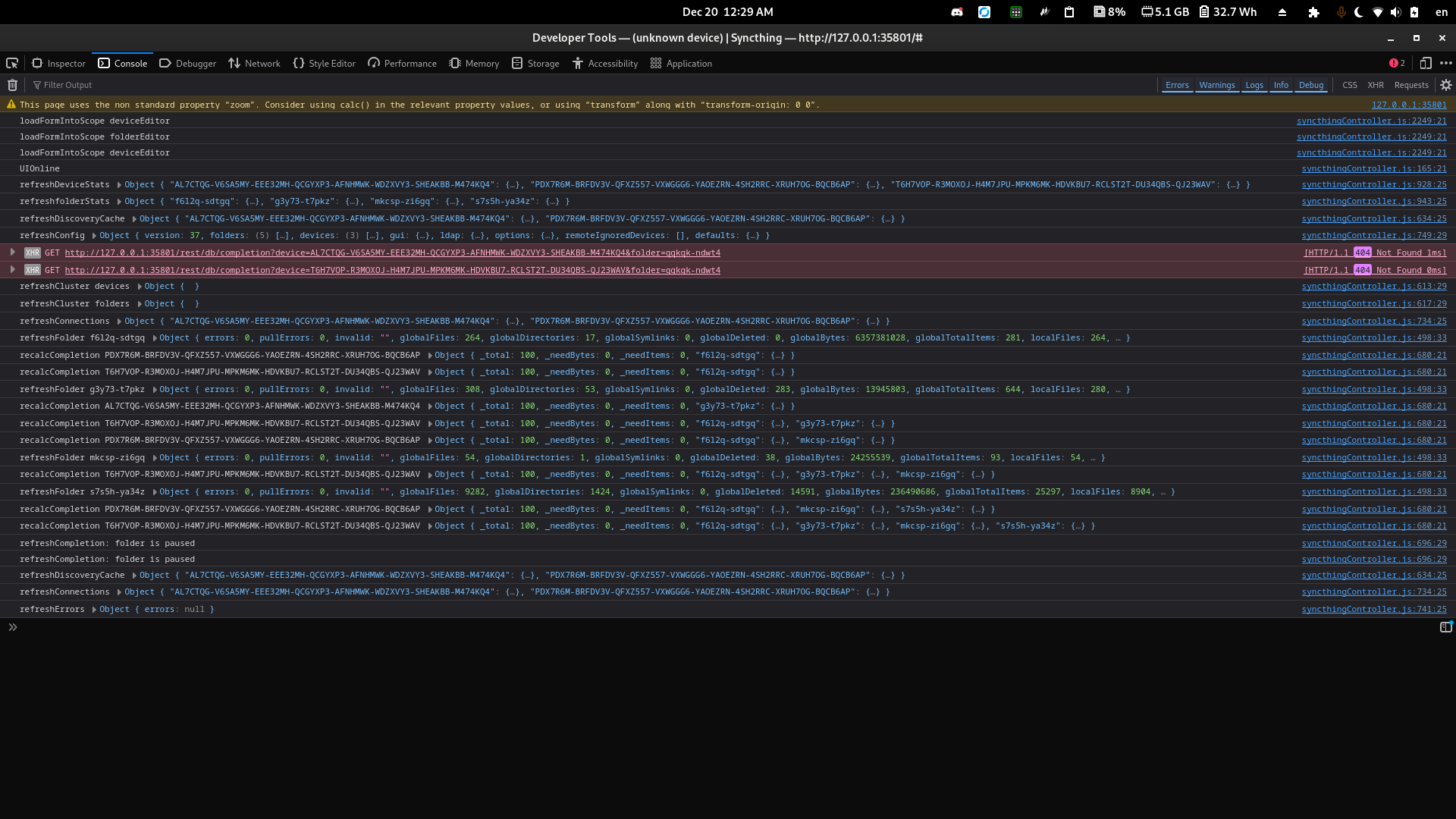This screenshot has height=819, width=1456.
Task: Expand the multi-line console input arrow
Action: (12, 627)
